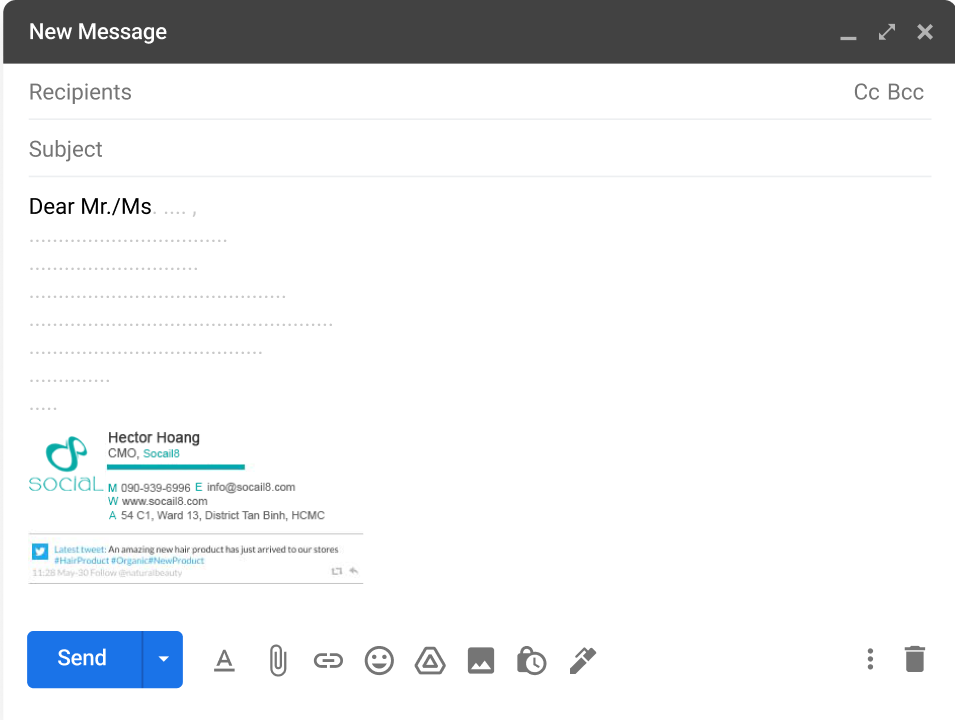955x720 pixels.
Task: Open the www.socail8.com link in signature
Action: pyautogui.click(x=164, y=501)
